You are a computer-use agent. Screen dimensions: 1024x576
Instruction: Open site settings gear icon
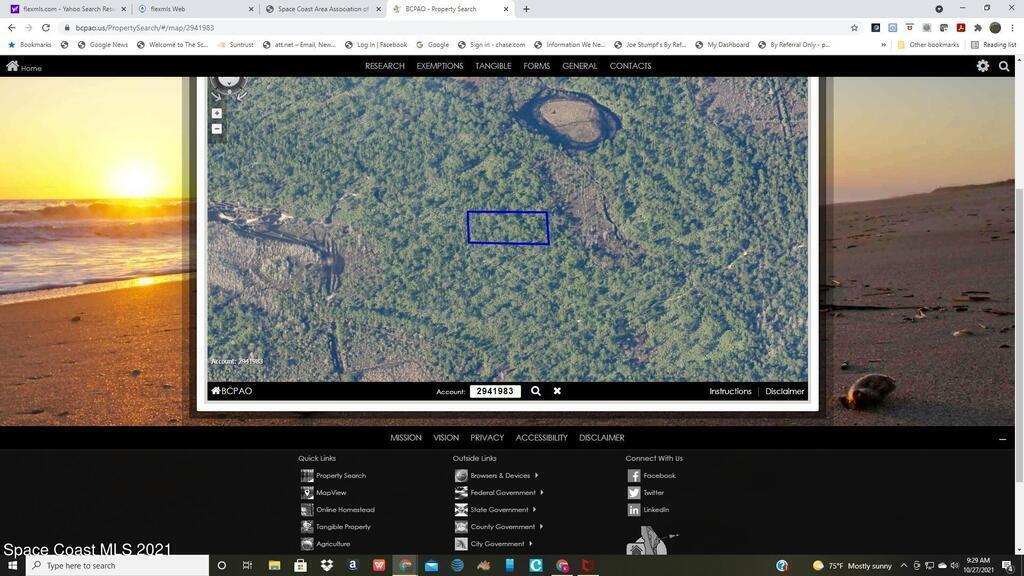click(982, 66)
